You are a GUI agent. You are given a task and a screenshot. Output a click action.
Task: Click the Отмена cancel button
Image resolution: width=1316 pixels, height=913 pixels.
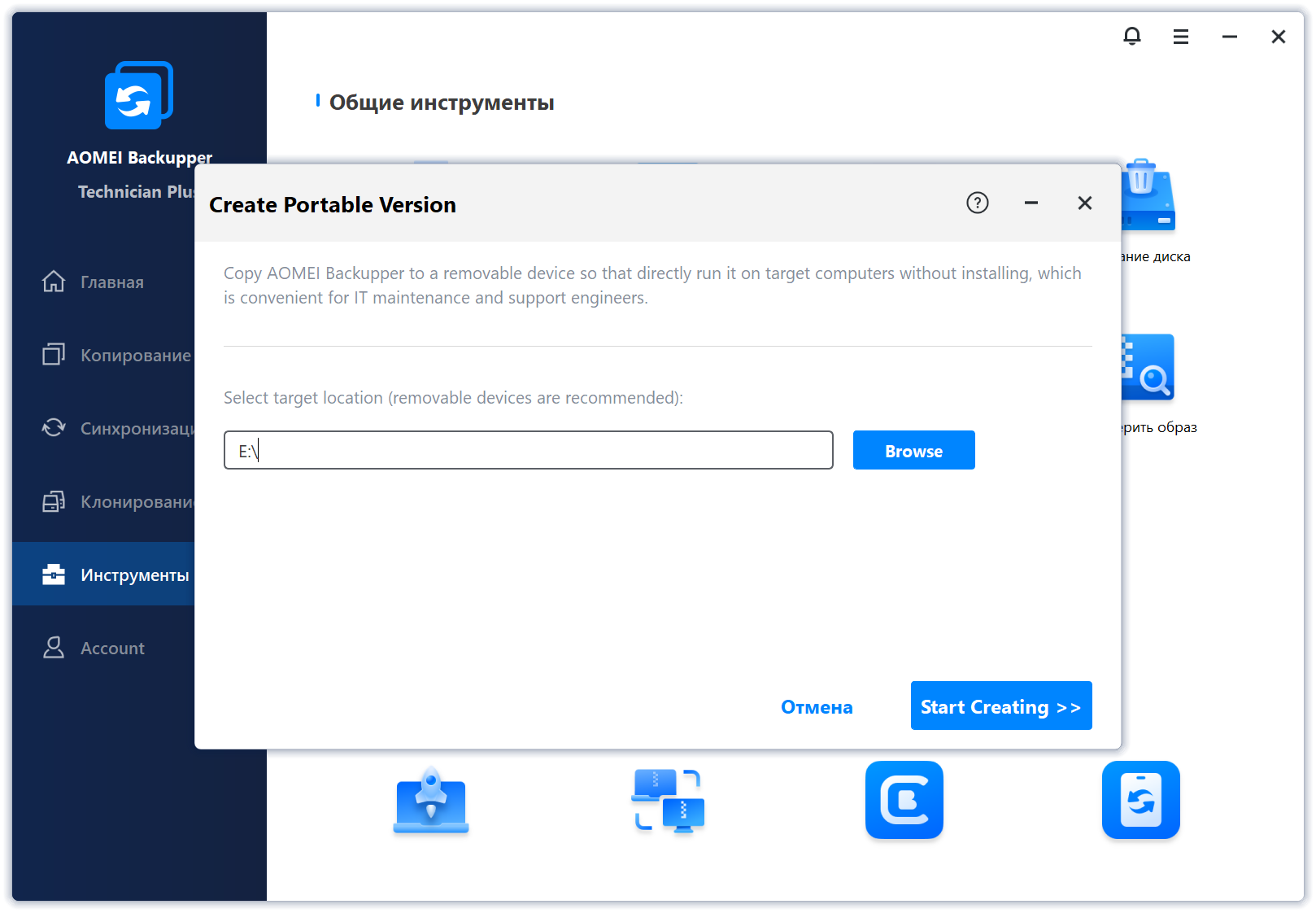click(817, 706)
